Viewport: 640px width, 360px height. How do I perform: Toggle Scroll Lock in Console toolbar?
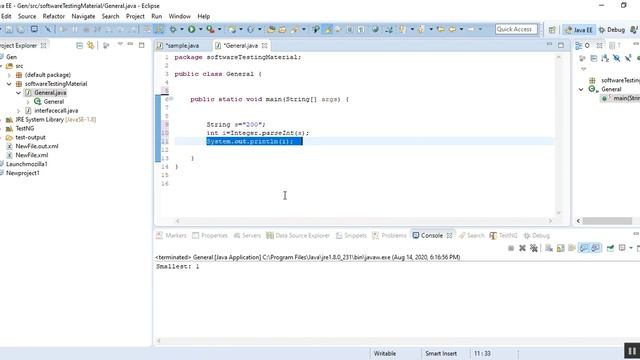[x=560, y=248]
